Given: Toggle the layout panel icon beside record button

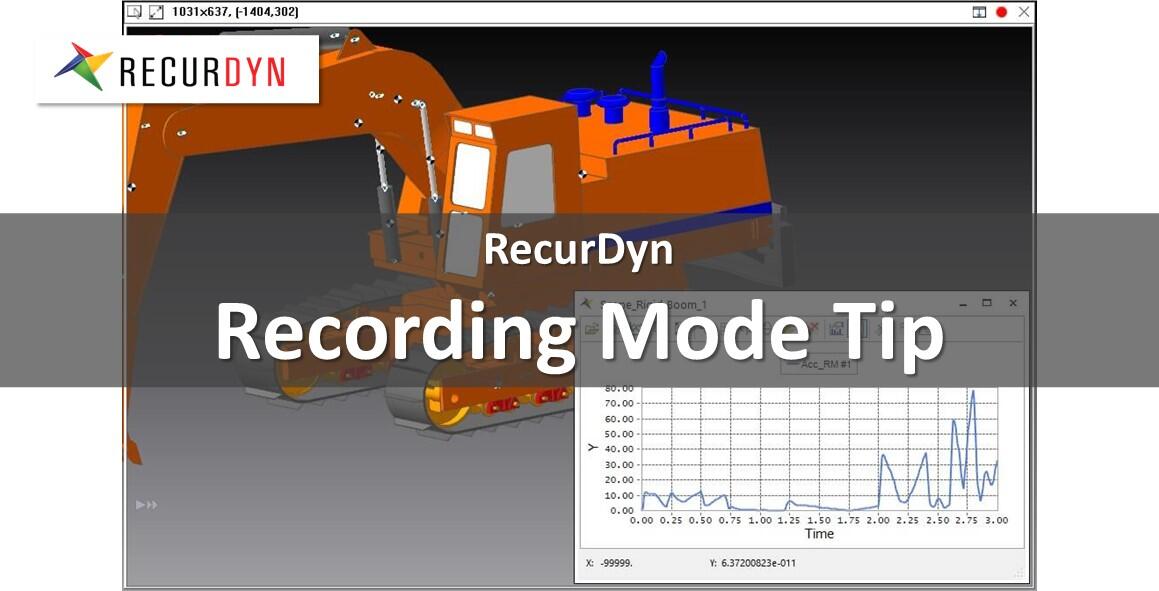Looking at the screenshot, I should point(979,12).
